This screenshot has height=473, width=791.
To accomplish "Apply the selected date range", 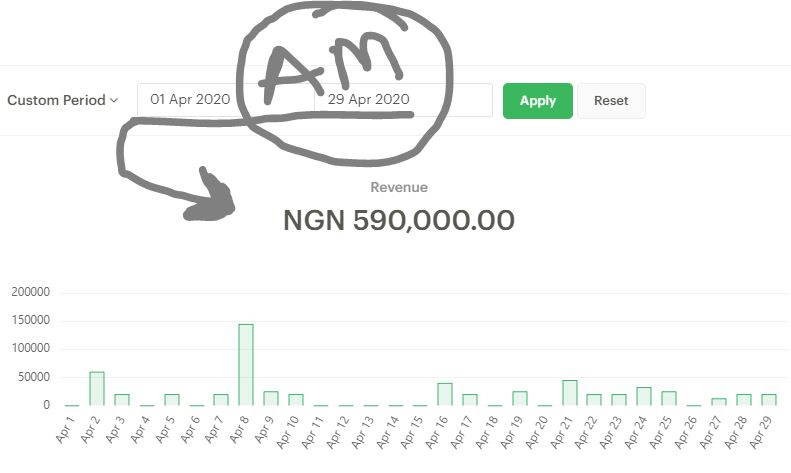I will (538, 101).
